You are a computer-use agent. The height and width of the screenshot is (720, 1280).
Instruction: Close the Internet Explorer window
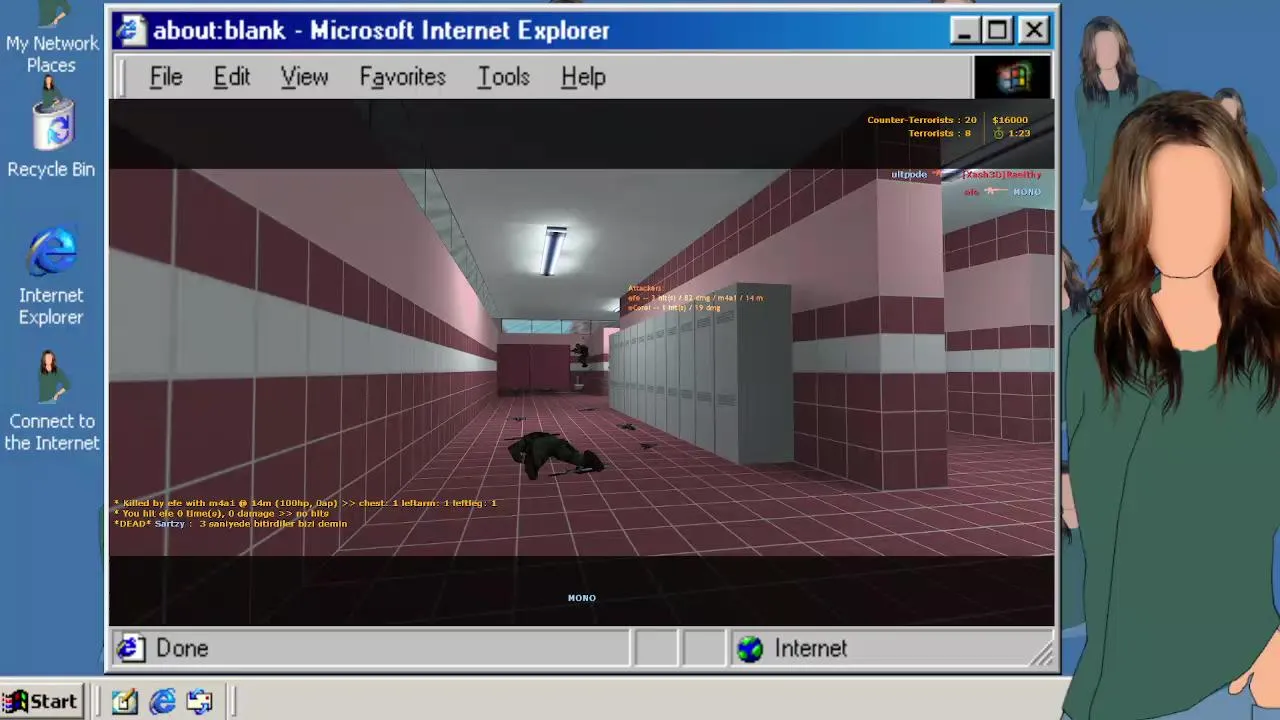point(1033,30)
